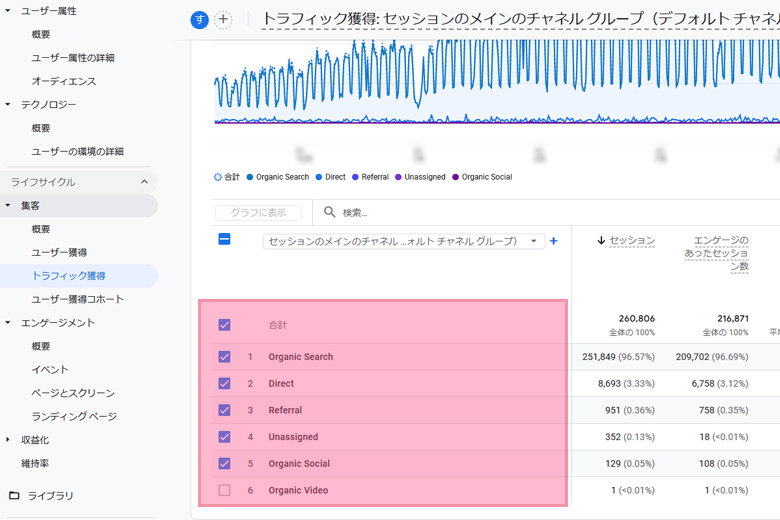The width and height of the screenshot is (780, 520).
Task: Click the 251,849 sessions value
Action: tap(599, 357)
